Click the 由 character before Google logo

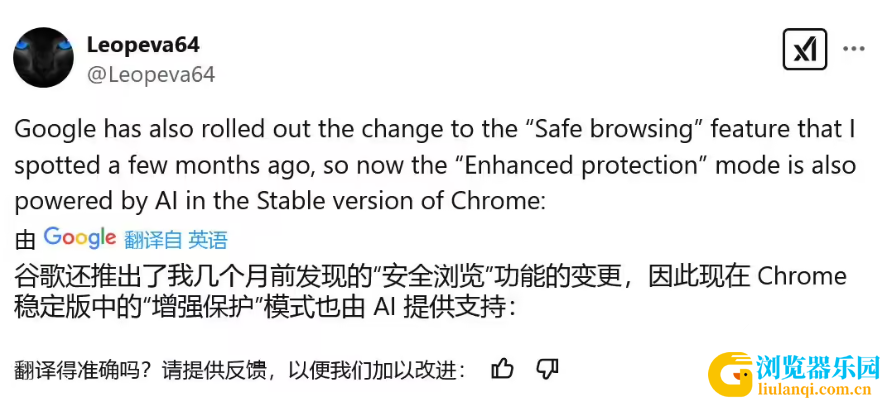coord(25,241)
